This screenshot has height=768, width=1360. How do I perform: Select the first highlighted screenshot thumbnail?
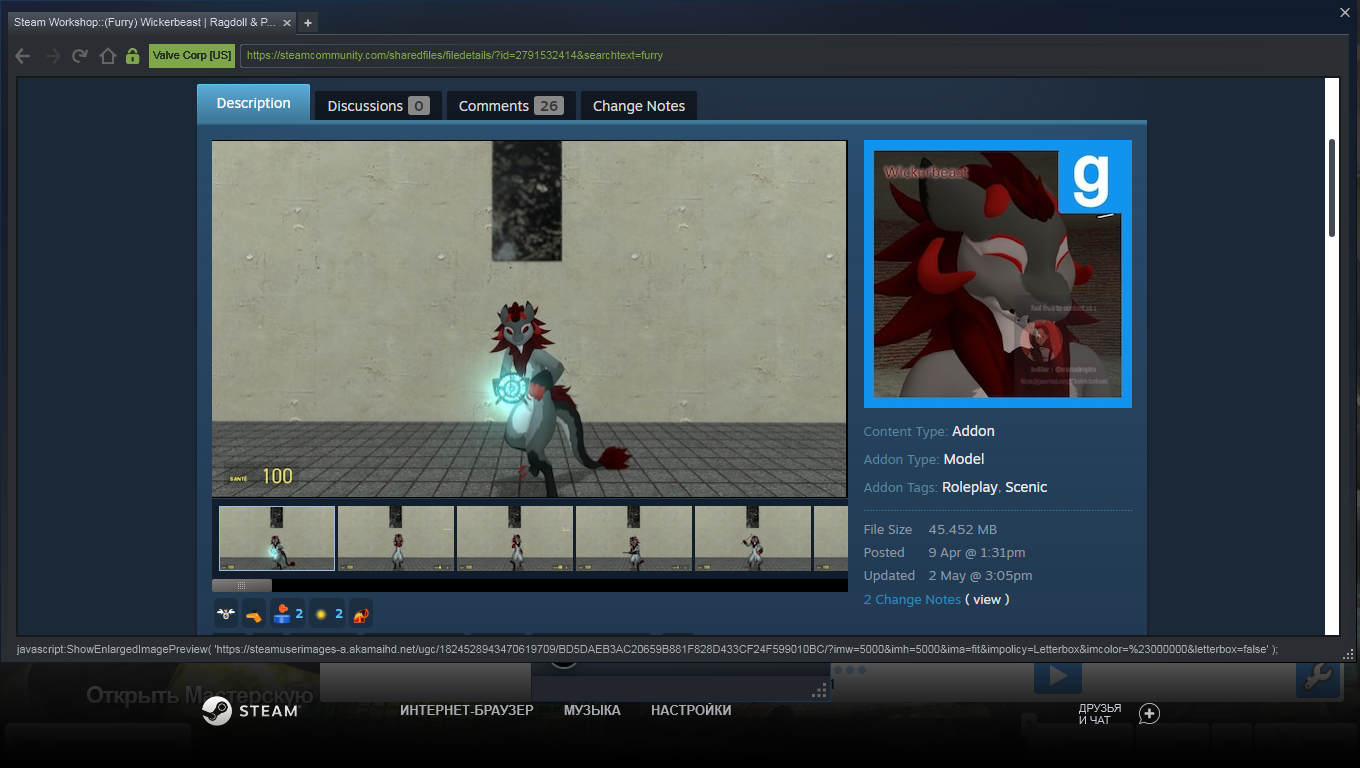coord(277,538)
